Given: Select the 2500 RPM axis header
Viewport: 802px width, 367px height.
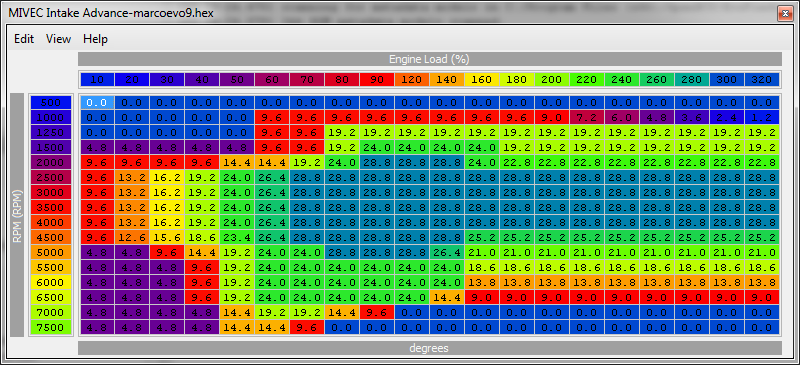Looking at the screenshot, I should [x=50, y=178].
